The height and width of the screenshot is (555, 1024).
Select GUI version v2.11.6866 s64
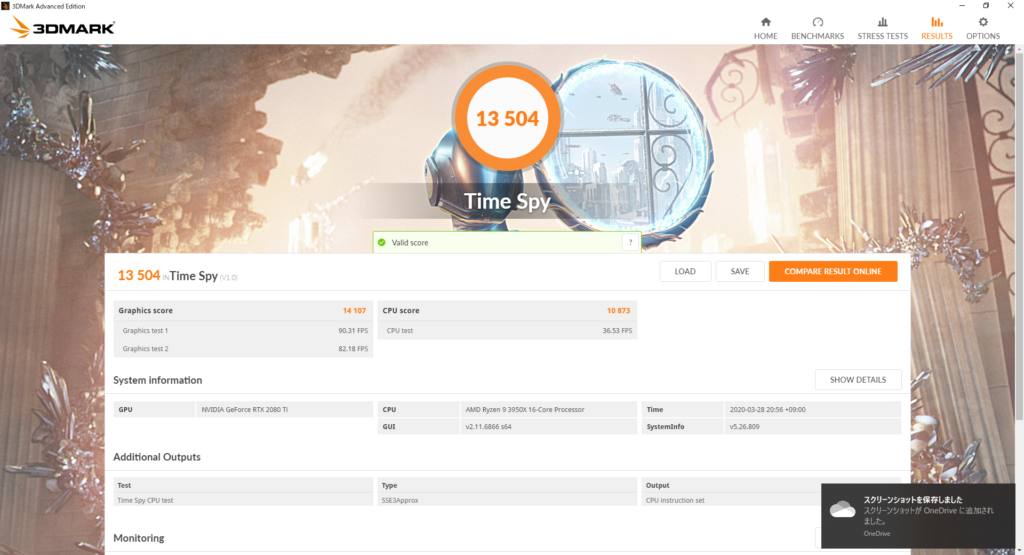pos(488,426)
